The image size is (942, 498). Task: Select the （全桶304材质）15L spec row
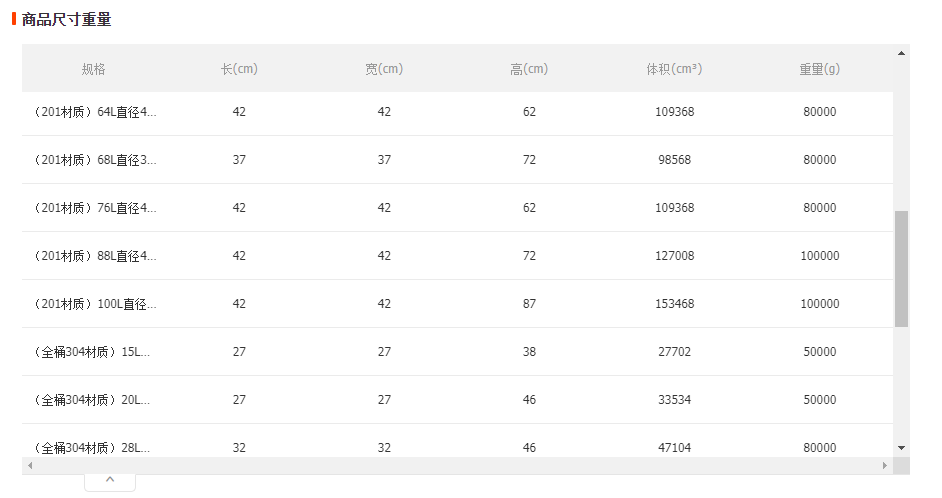457,352
